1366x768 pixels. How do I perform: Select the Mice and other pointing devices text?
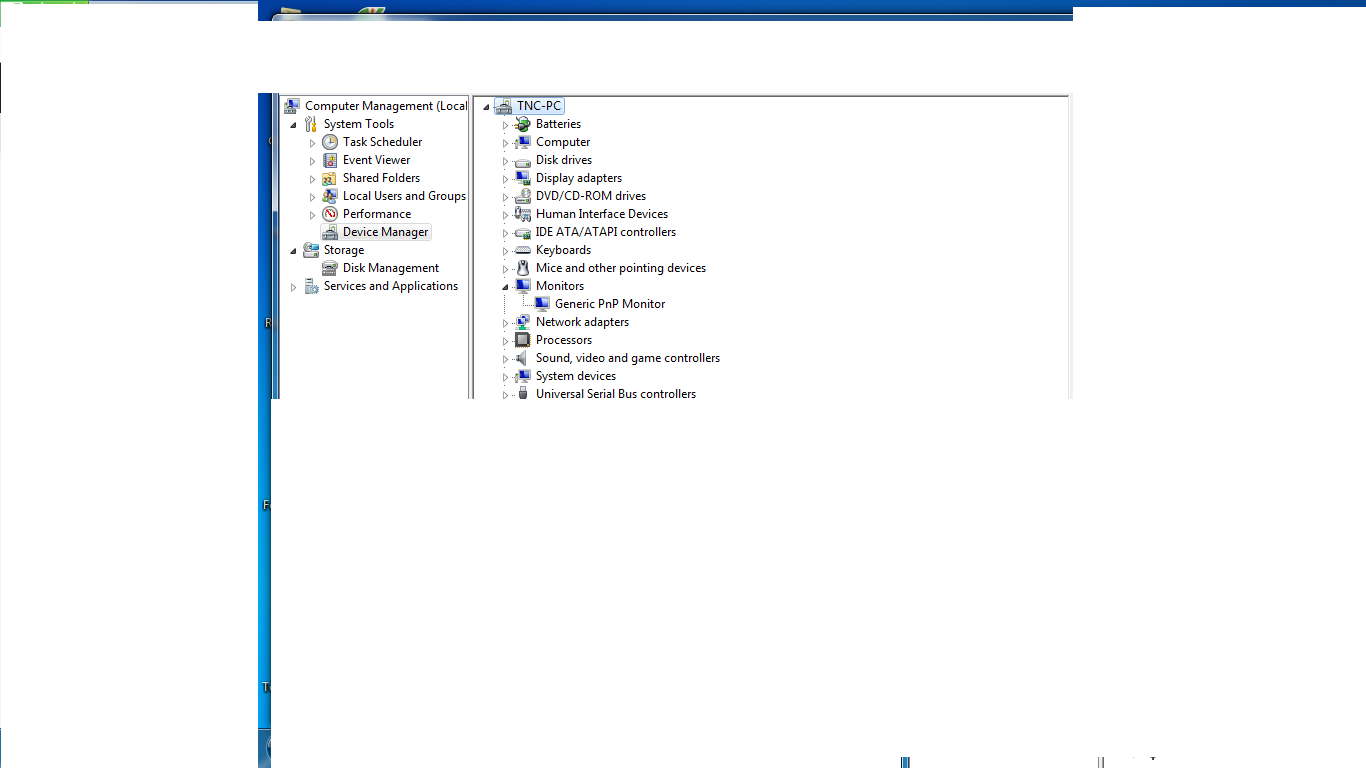tap(621, 268)
